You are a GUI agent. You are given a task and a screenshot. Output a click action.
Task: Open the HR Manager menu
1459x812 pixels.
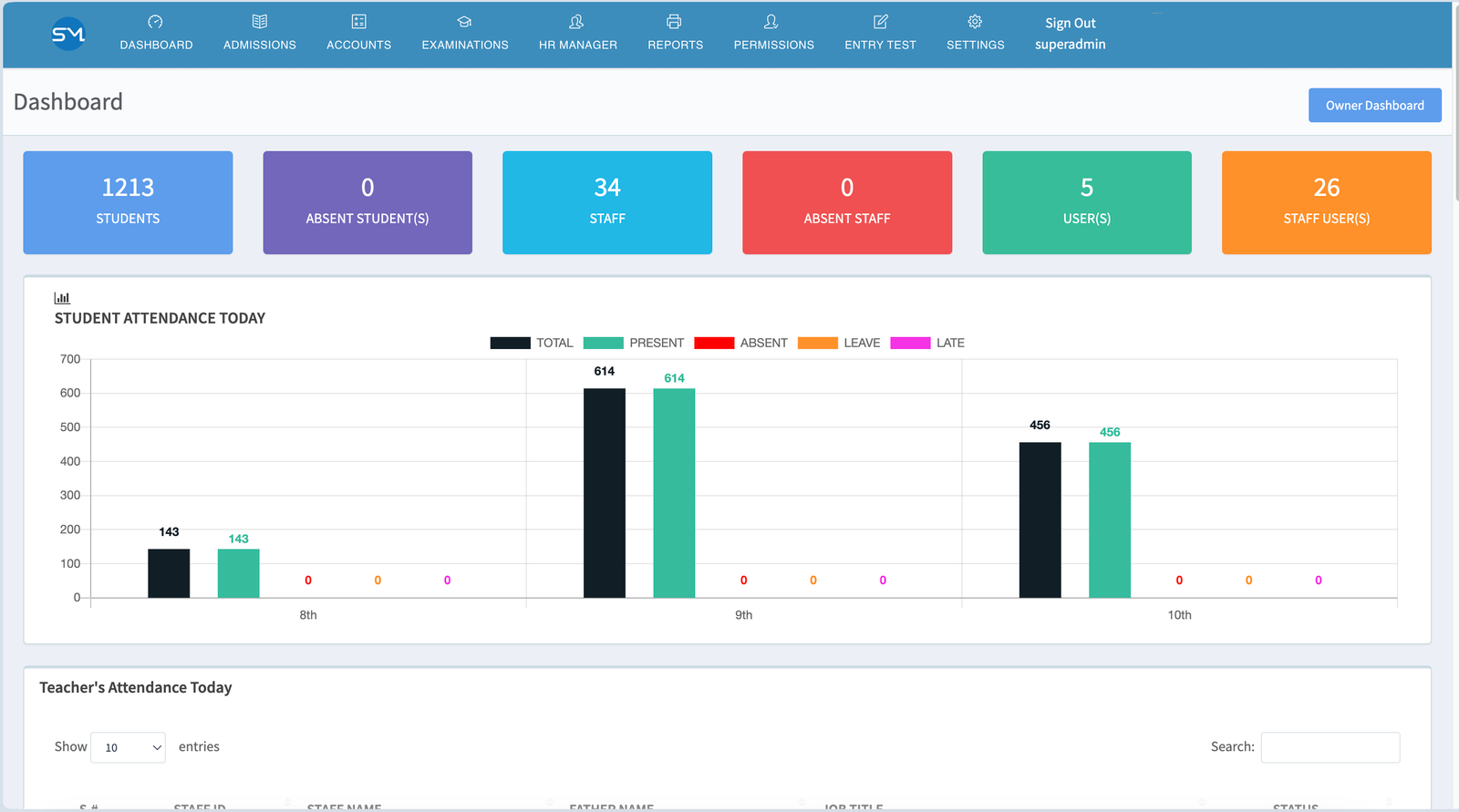[x=578, y=45]
